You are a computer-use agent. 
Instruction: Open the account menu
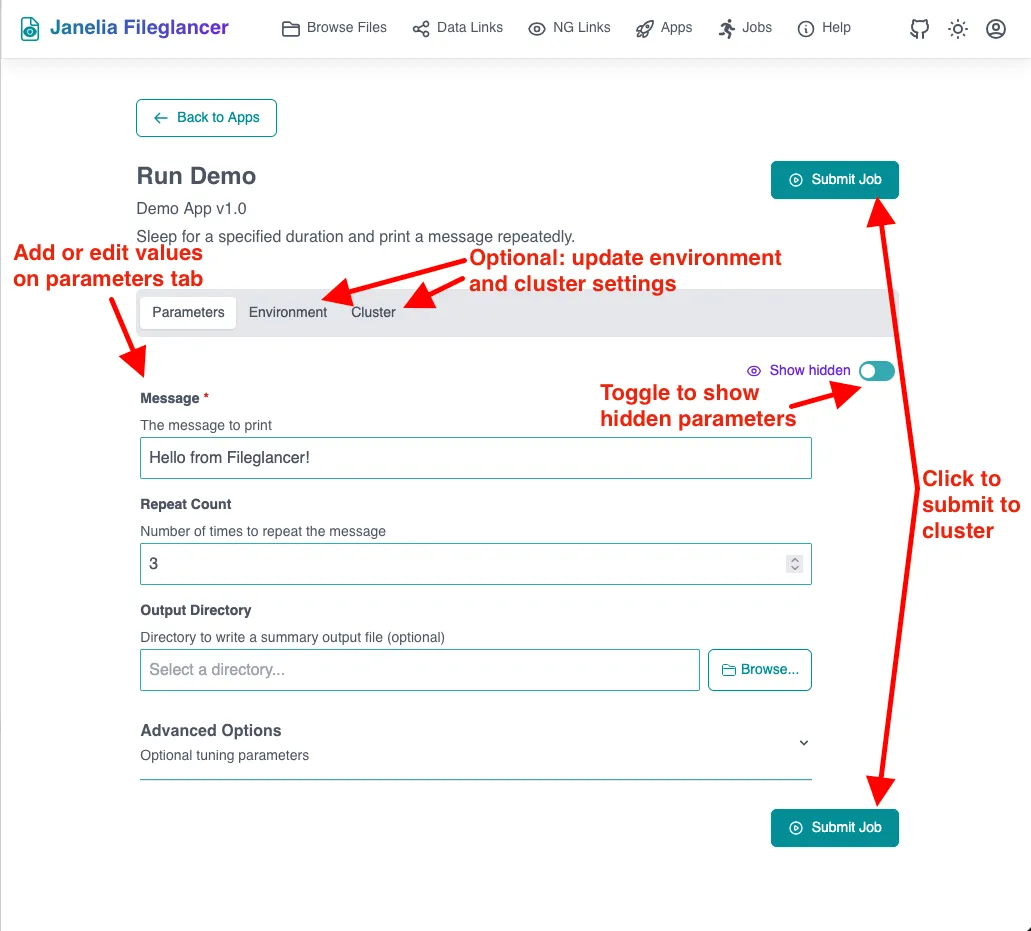(995, 29)
